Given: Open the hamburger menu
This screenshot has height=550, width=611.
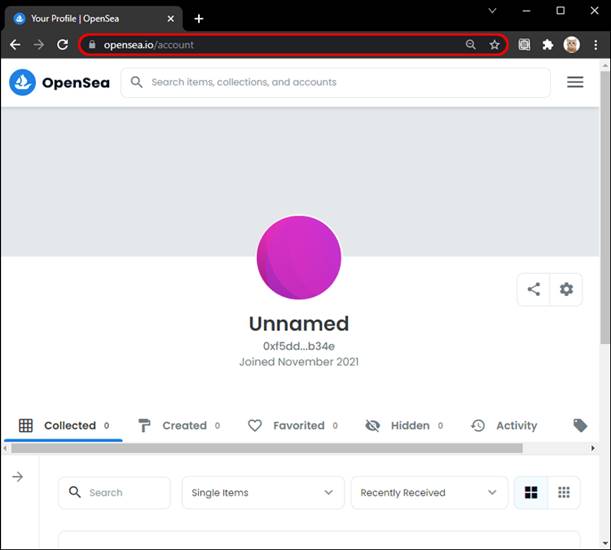Looking at the screenshot, I should tap(575, 83).
